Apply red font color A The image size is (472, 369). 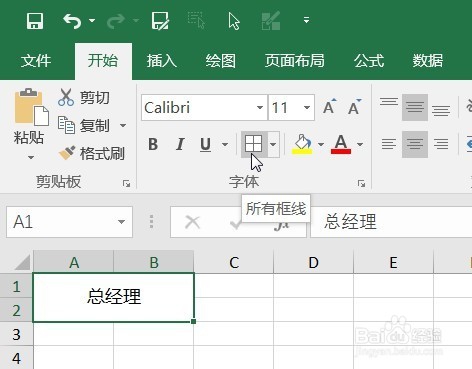point(341,144)
